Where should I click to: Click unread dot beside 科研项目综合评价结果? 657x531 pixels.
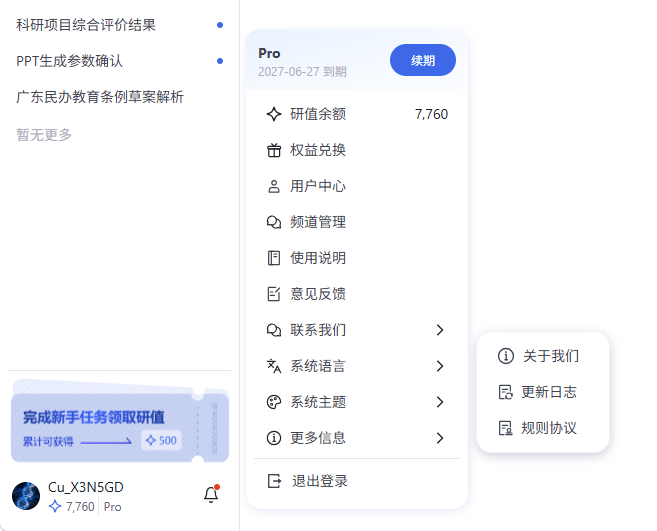220,25
